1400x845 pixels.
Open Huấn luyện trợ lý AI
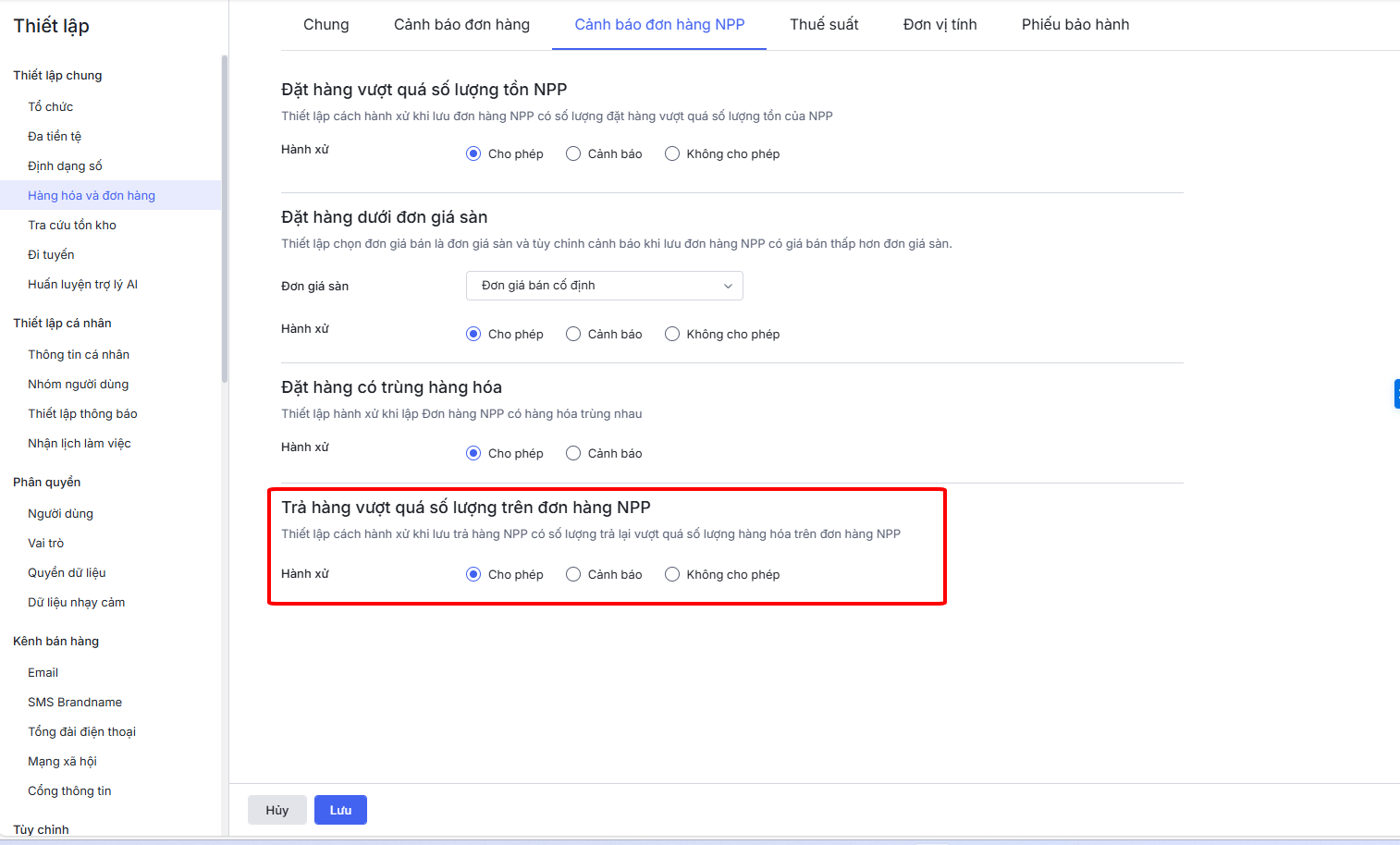82,284
